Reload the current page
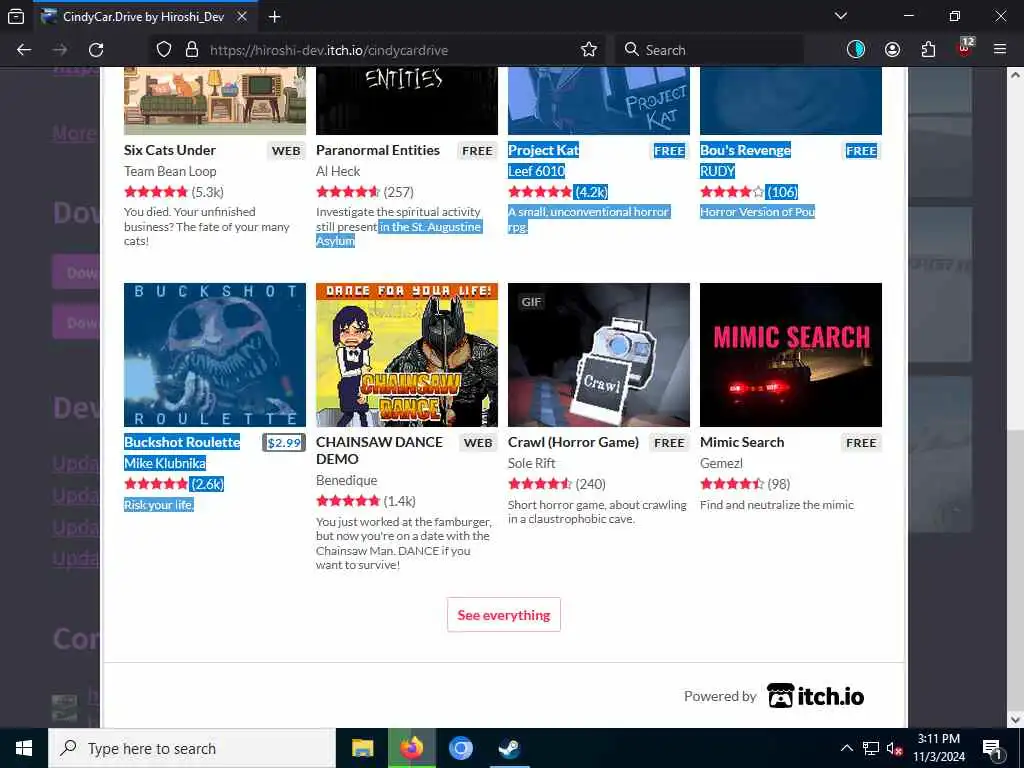1024x768 pixels. click(96, 50)
